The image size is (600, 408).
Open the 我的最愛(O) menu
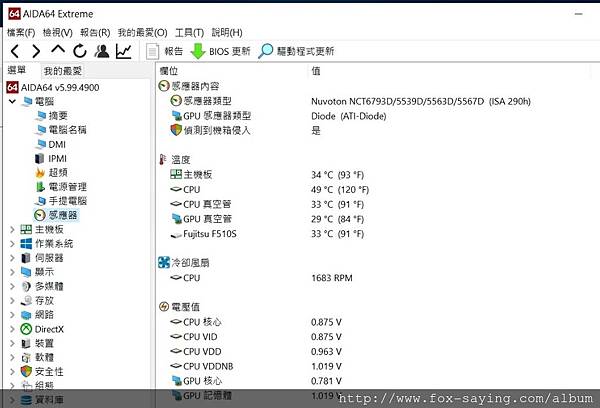pyautogui.click(x=142, y=33)
